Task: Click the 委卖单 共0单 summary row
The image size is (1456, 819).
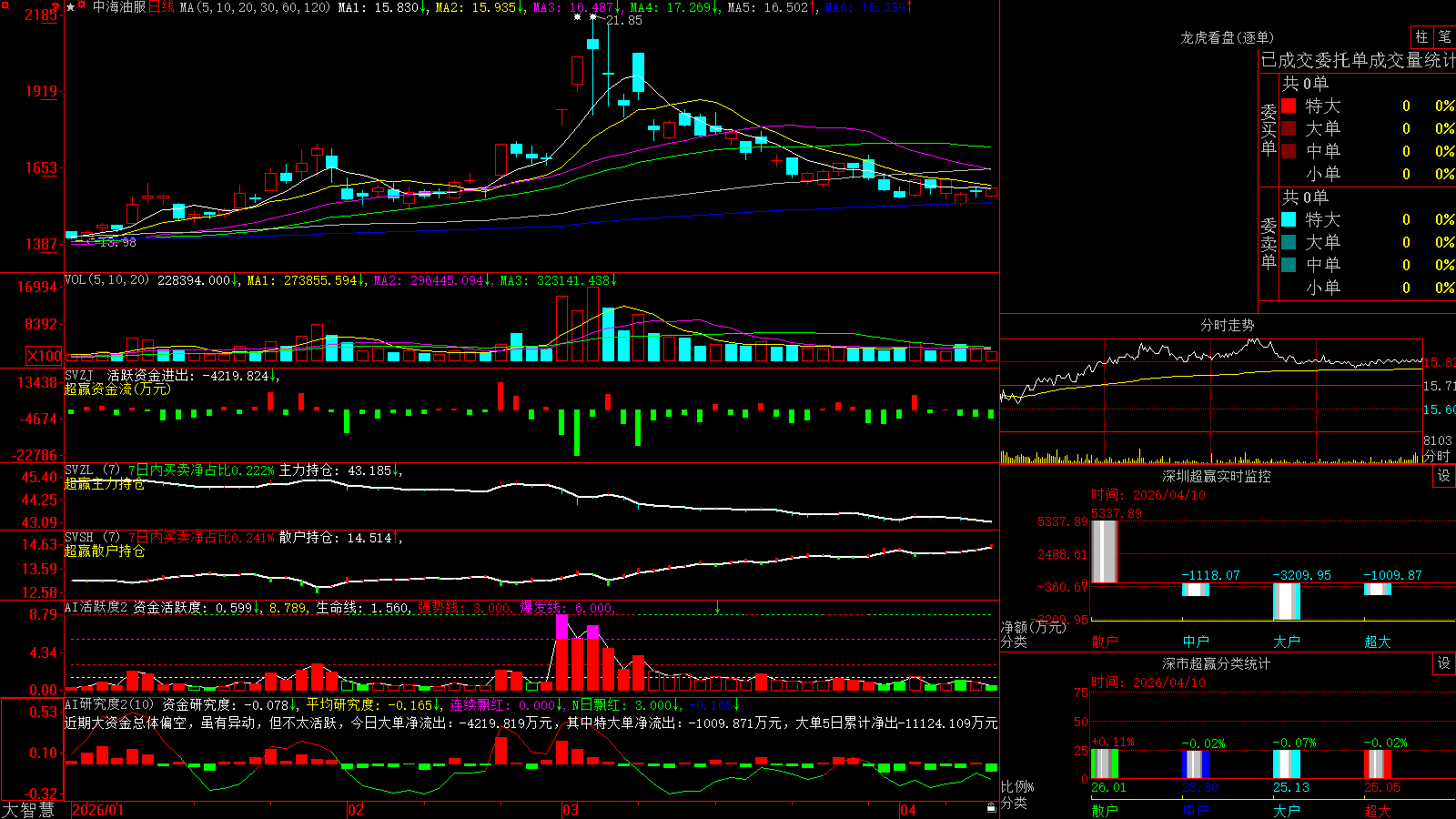Action: (1305, 197)
